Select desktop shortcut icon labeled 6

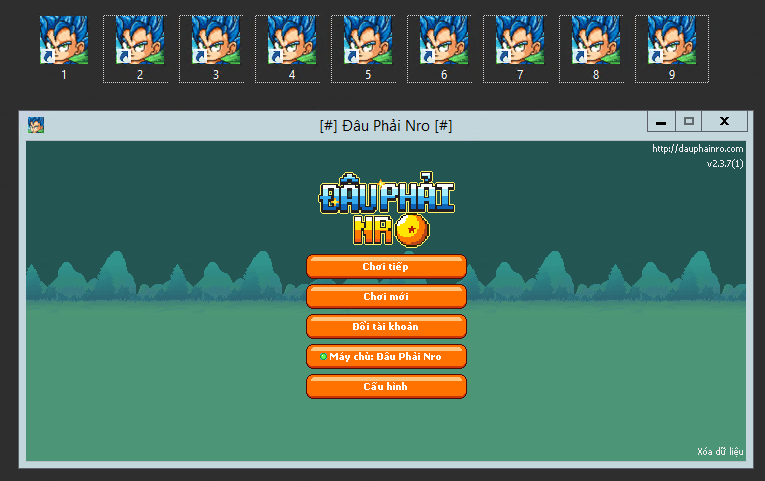(443, 41)
